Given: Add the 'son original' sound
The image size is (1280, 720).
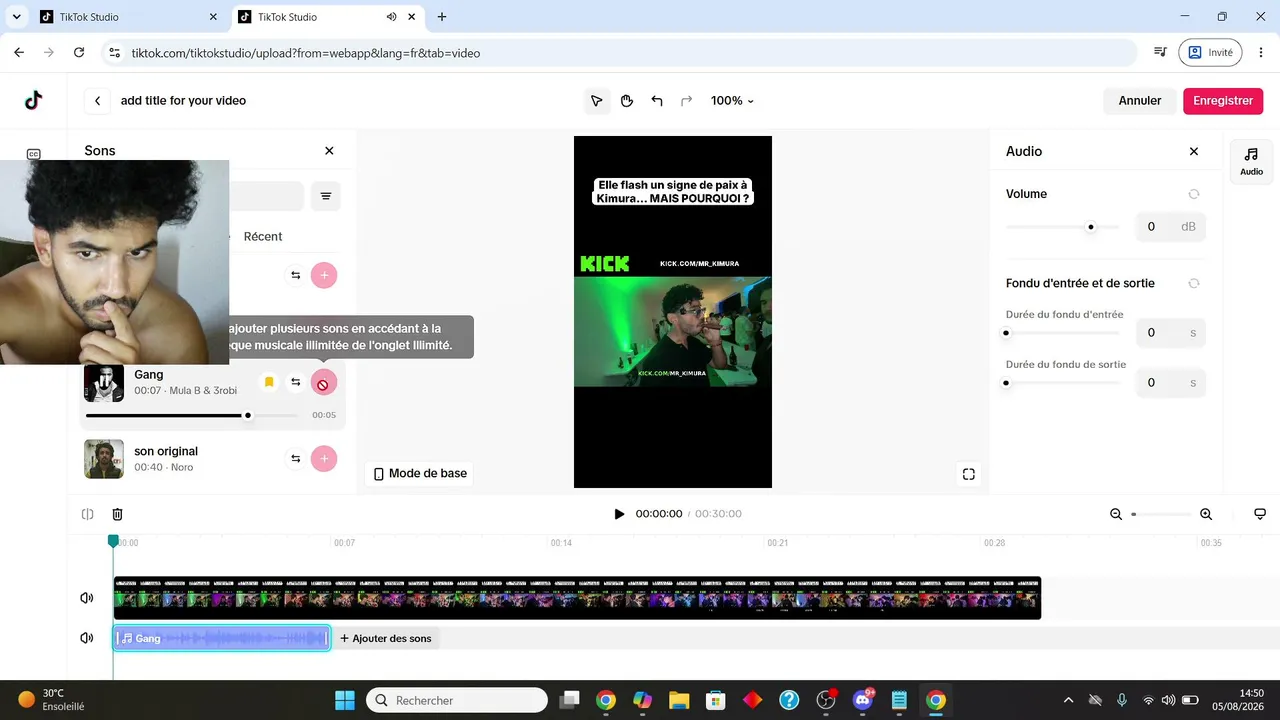Looking at the screenshot, I should (324, 459).
